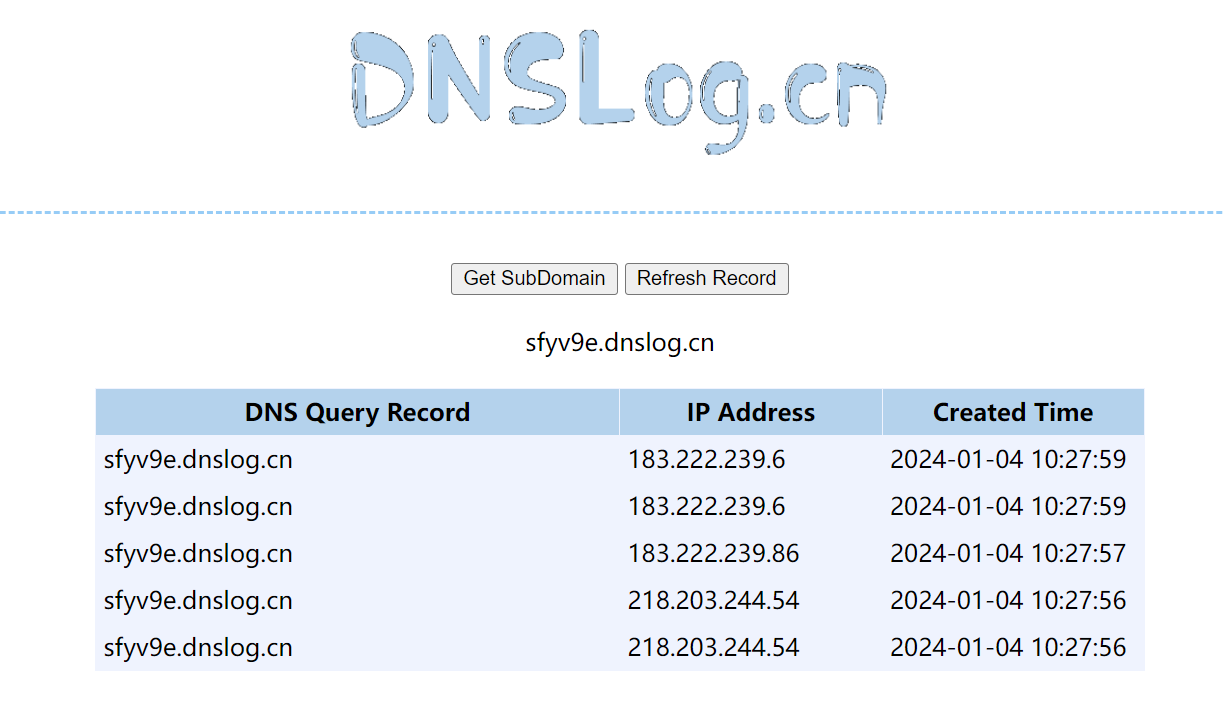Select the second row's timestamp 10:27:59

click(x=1007, y=507)
